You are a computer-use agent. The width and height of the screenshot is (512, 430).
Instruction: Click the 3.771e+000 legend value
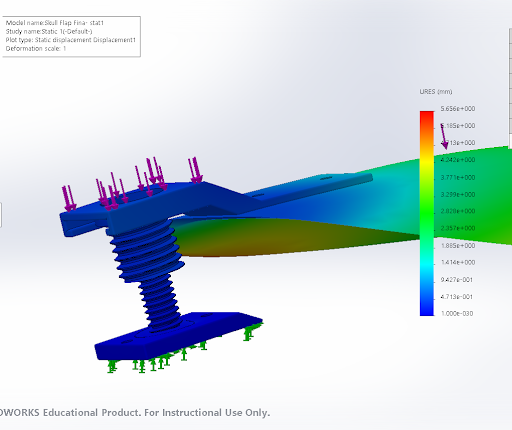(458, 177)
